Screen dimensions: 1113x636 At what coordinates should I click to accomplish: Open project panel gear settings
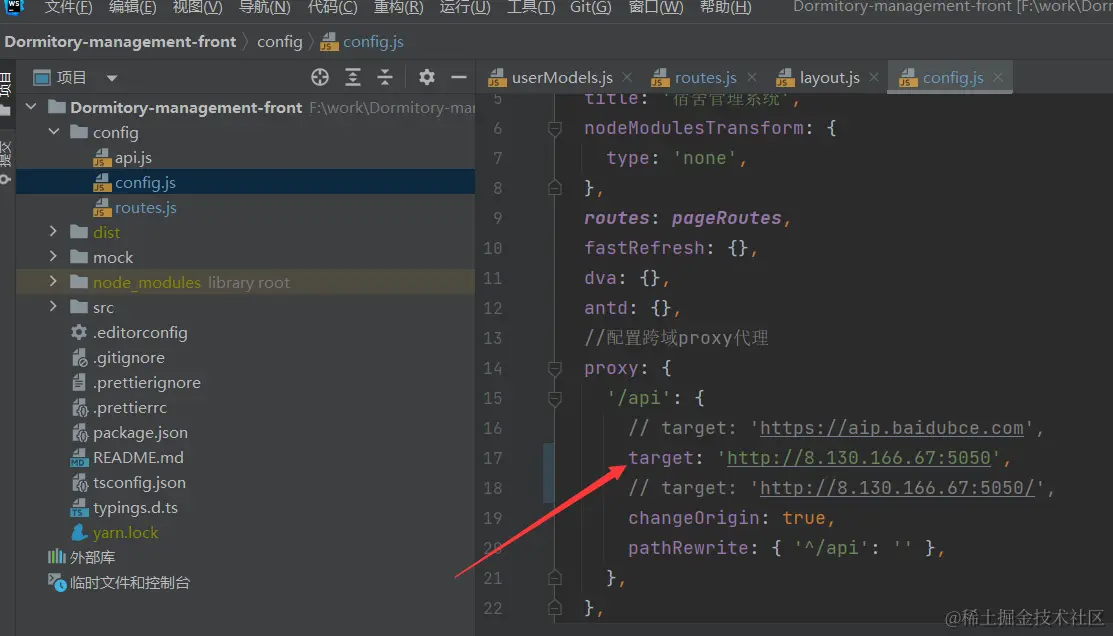pos(426,77)
